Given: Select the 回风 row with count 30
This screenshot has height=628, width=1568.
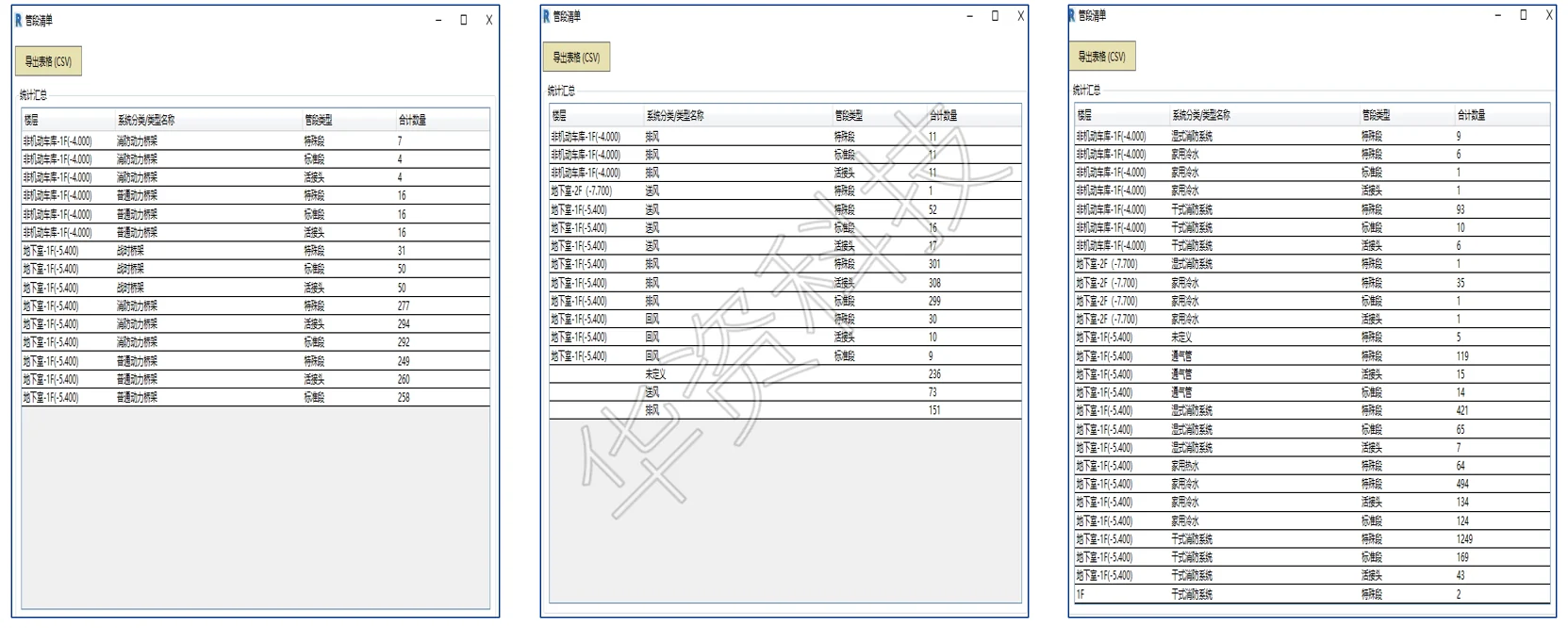Looking at the screenshot, I should click(x=785, y=319).
